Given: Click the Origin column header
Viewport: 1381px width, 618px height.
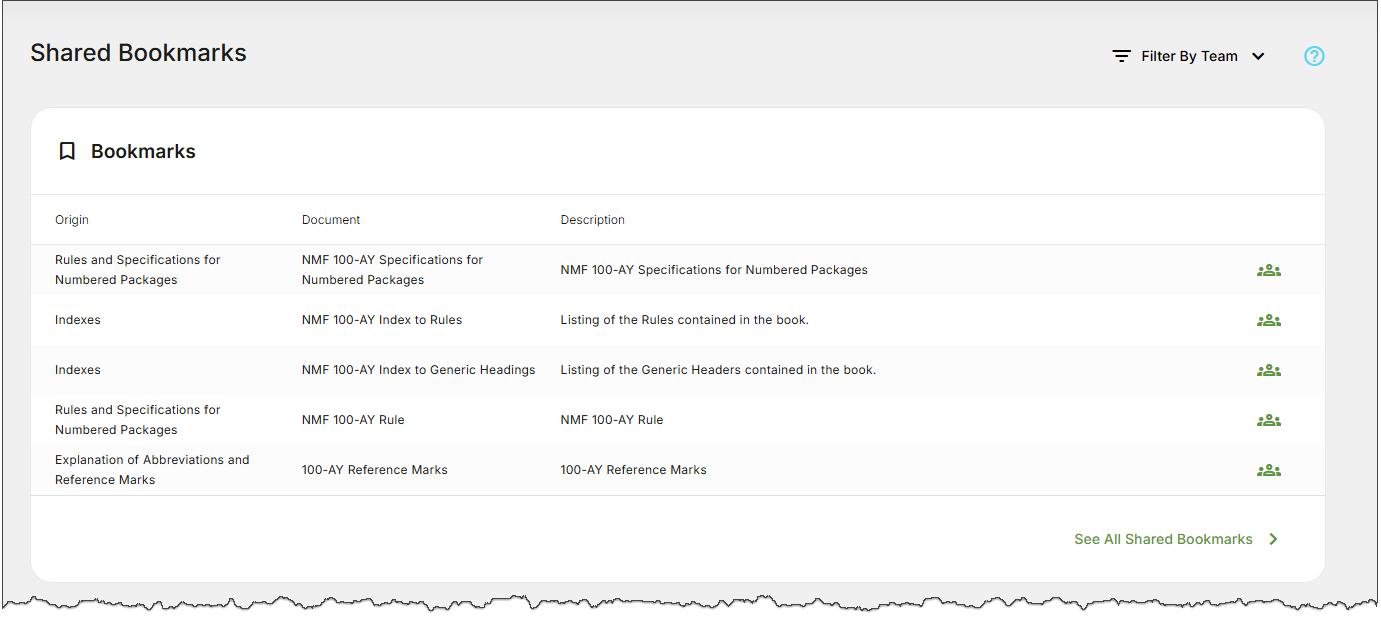Looking at the screenshot, I should pyautogui.click(x=72, y=220).
